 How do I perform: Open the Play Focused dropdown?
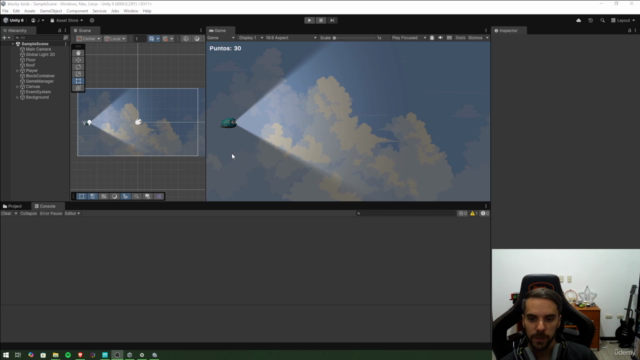tap(409, 38)
